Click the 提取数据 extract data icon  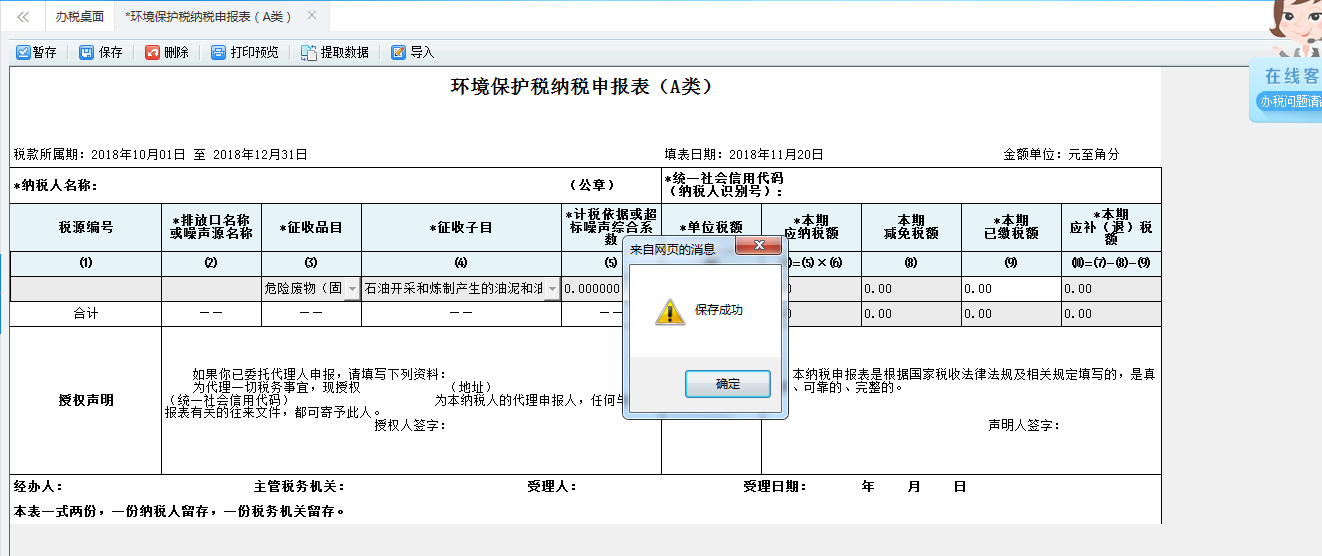pyautogui.click(x=309, y=53)
